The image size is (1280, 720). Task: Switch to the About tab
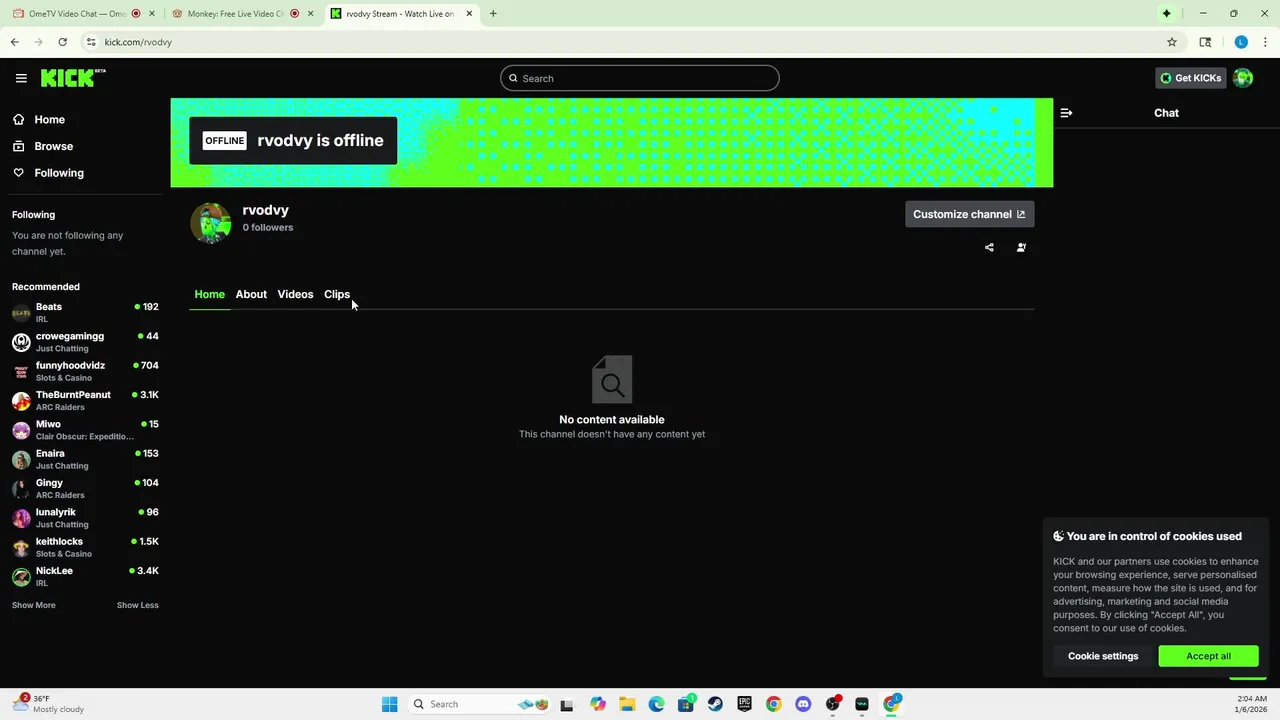click(251, 294)
